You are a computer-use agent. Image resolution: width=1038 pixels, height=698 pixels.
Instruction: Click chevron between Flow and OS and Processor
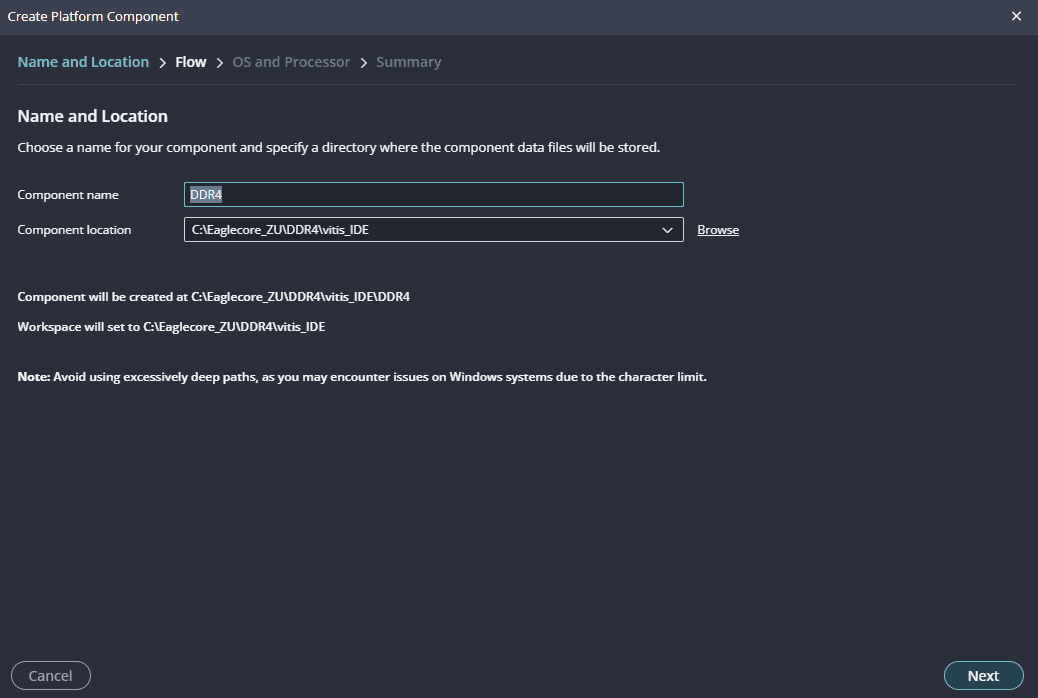[x=219, y=62]
